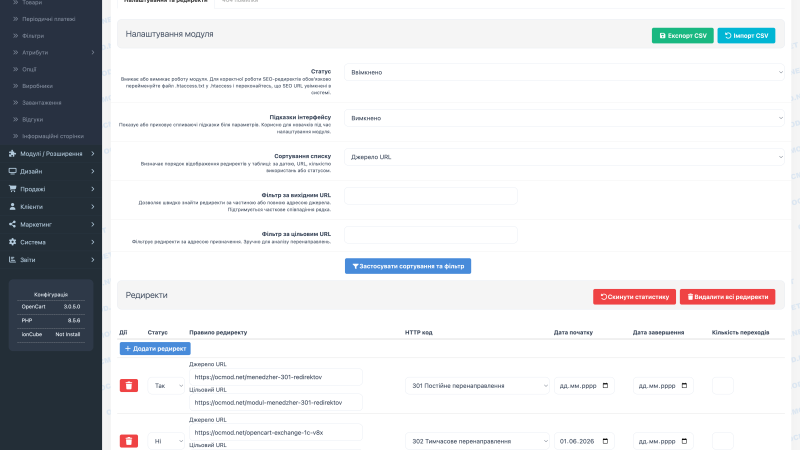This screenshot has width=800, height=450.
Task: Click Видалити всі редиректи button
Action: [728, 297]
